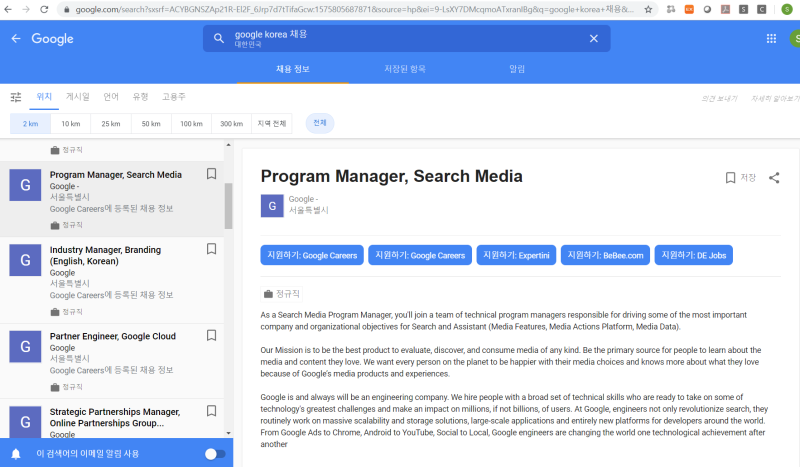
Task: Bookmark Industry Manager, Branding listing
Action: click(x=211, y=249)
